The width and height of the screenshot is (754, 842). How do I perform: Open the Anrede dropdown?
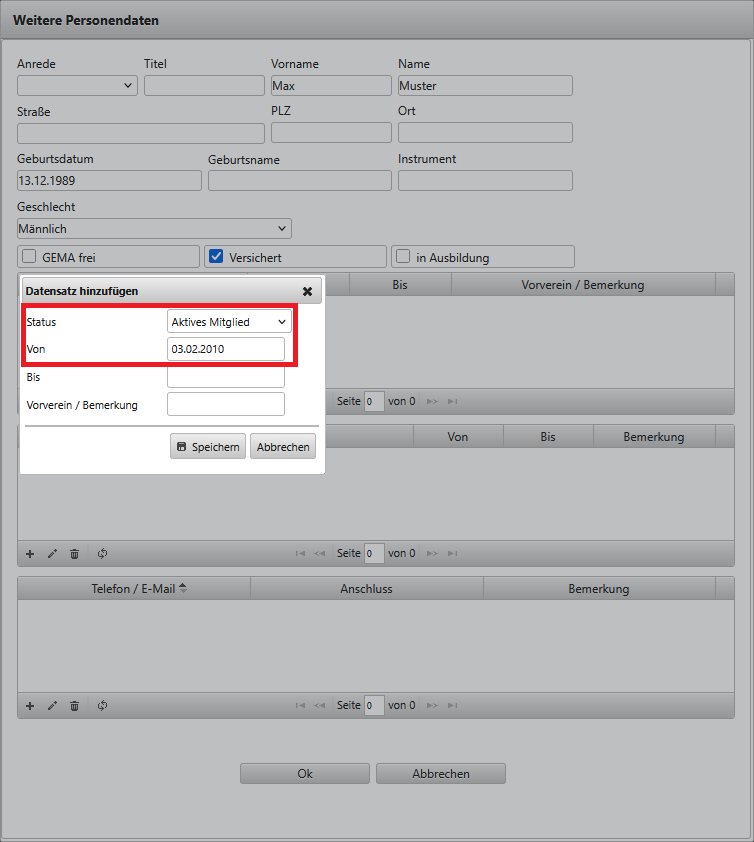[77, 86]
